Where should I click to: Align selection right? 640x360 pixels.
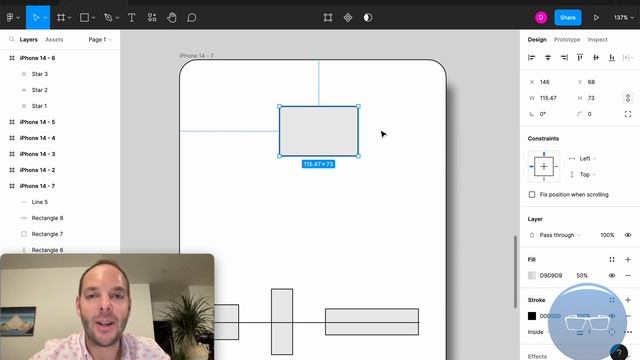coord(564,58)
